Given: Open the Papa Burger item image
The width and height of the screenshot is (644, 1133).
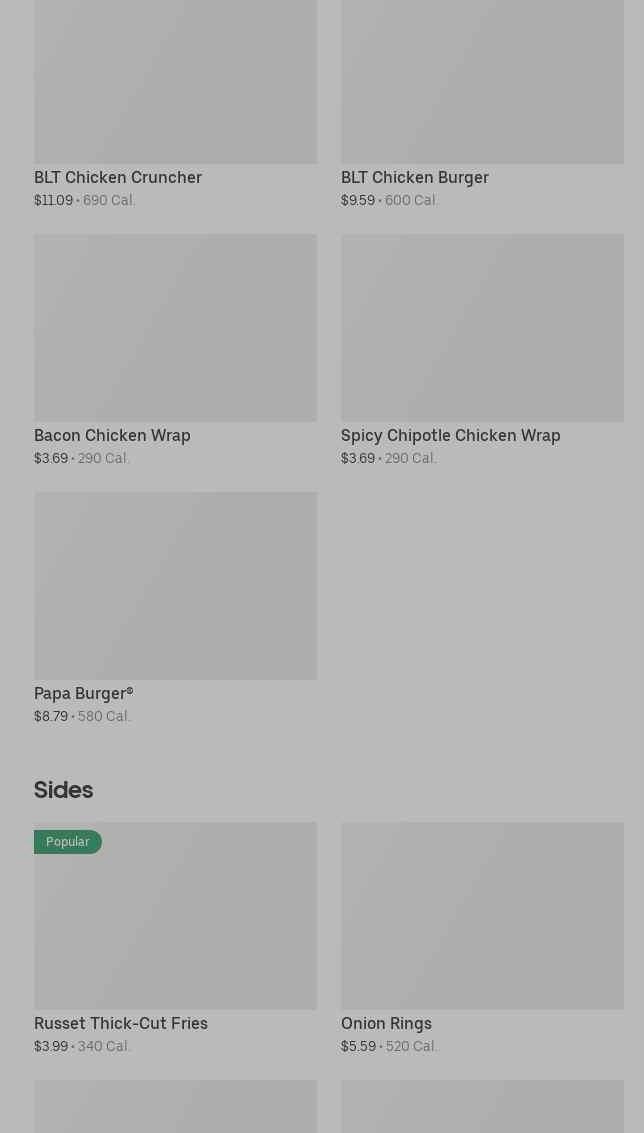Looking at the screenshot, I should coord(175,585).
